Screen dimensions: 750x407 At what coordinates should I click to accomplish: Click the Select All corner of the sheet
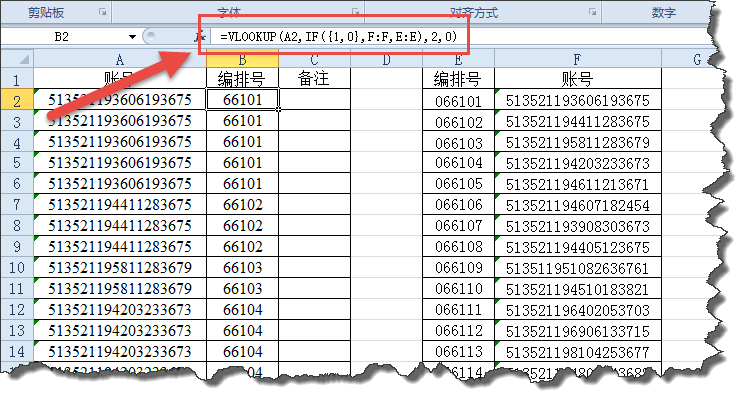[x=17, y=59]
